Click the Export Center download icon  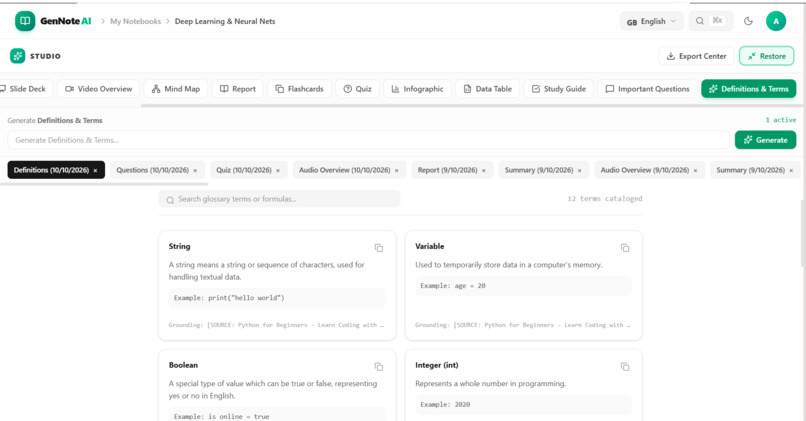tap(670, 56)
